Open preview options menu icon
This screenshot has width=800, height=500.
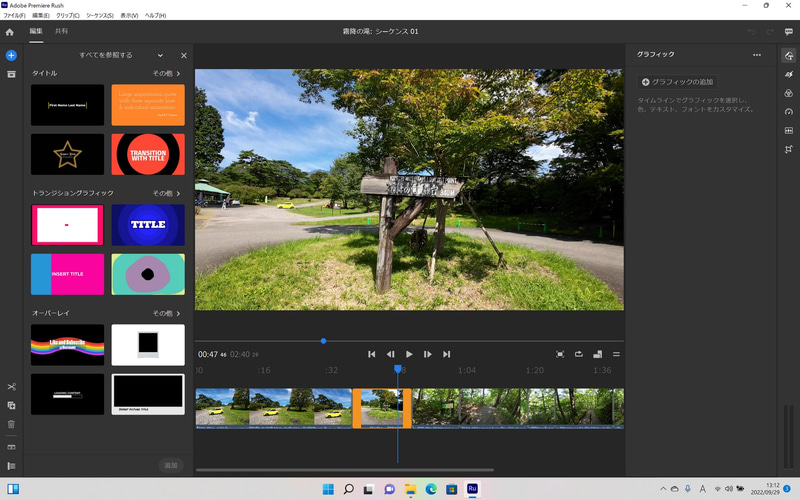[616, 354]
